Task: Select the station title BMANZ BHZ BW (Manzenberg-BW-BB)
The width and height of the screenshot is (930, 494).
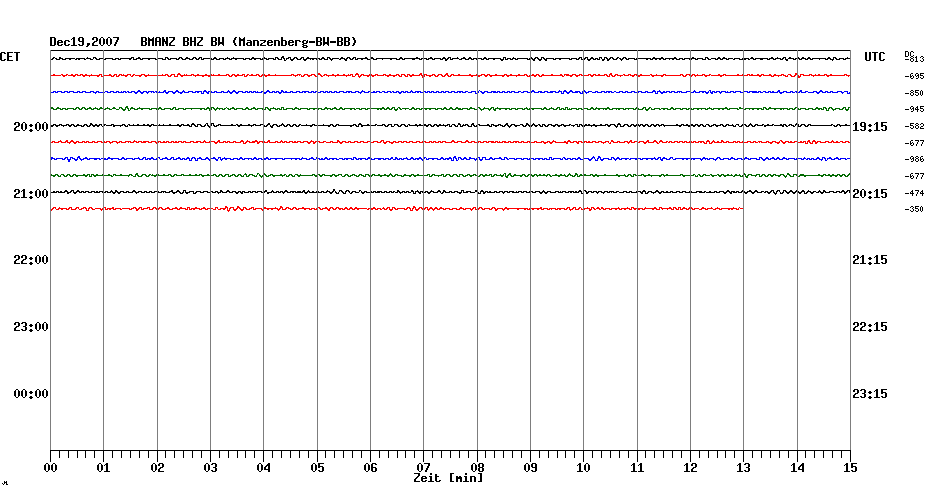Action: click(249, 42)
